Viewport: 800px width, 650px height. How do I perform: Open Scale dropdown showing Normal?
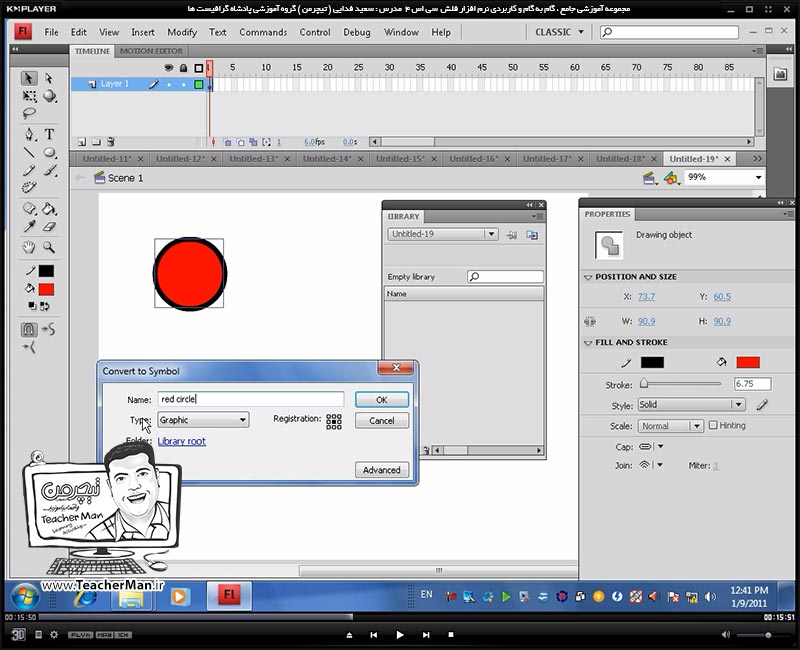click(x=670, y=426)
